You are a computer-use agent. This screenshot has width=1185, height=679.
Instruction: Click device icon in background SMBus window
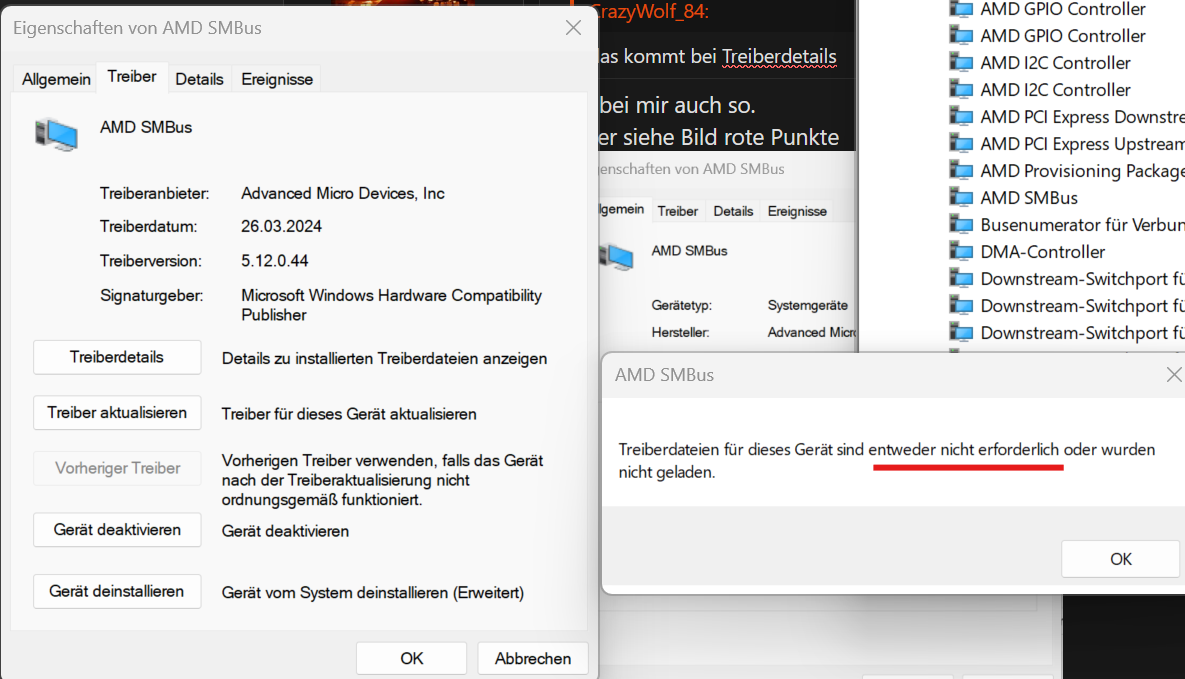click(x=616, y=257)
